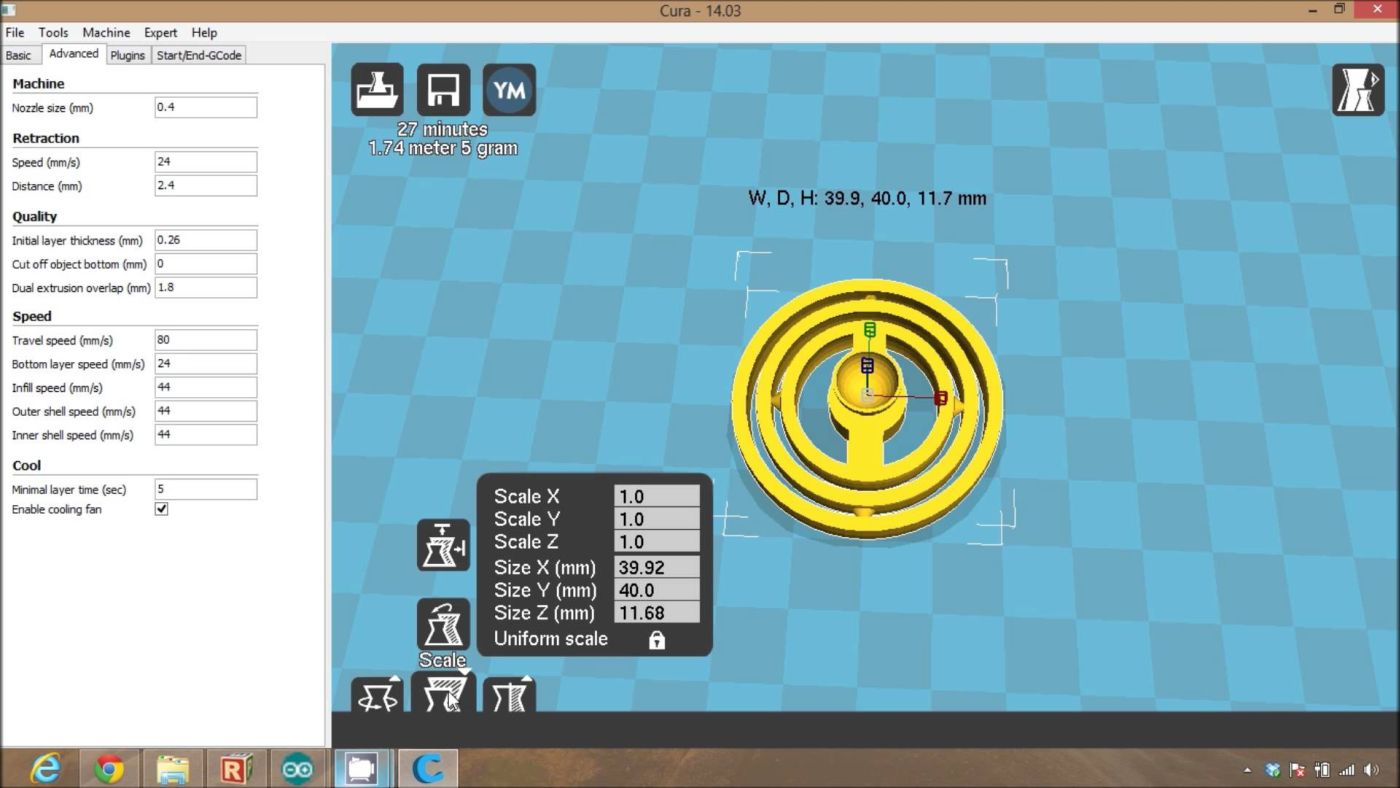Click the '1.74 meter 5 gram' text
This screenshot has height=788, width=1400.
click(442, 148)
